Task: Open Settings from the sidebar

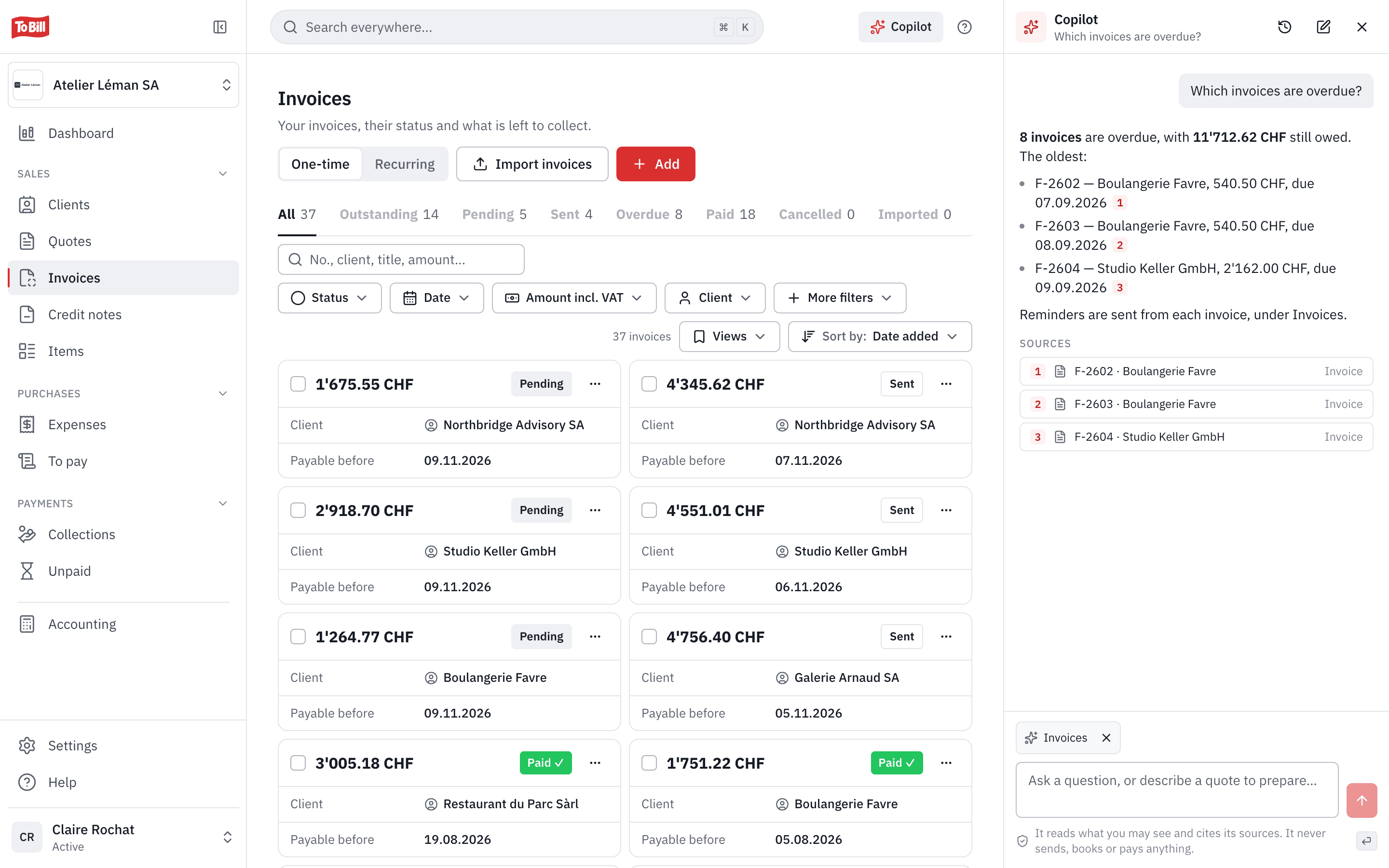Action: [x=123, y=745]
